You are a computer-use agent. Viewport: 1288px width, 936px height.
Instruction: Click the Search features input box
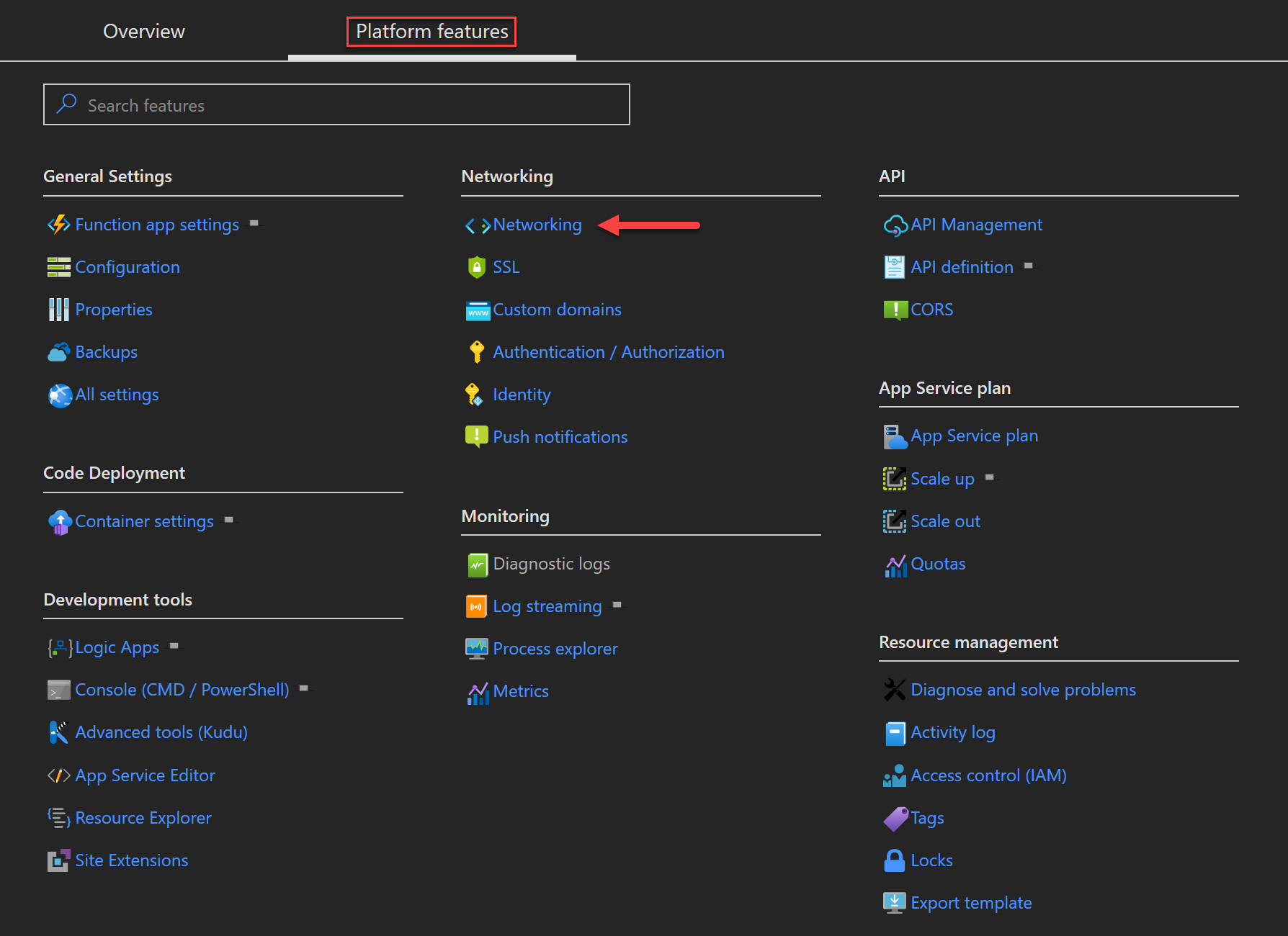click(x=336, y=104)
